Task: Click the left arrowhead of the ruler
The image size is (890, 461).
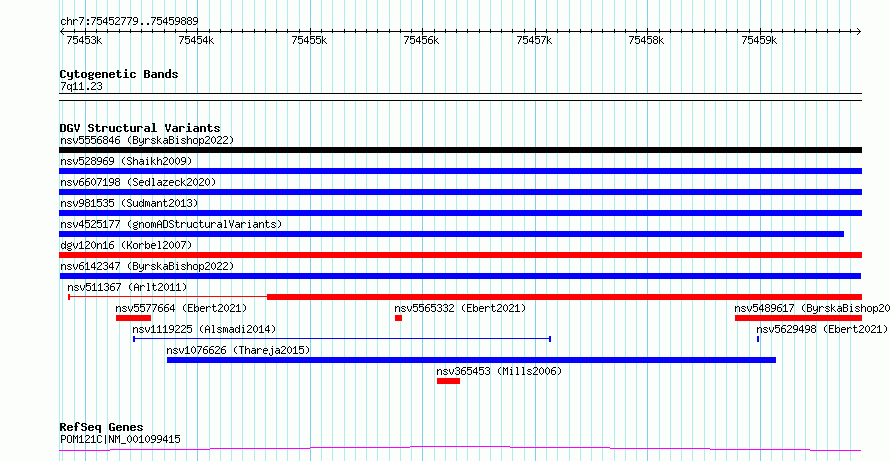Action: point(62,32)
